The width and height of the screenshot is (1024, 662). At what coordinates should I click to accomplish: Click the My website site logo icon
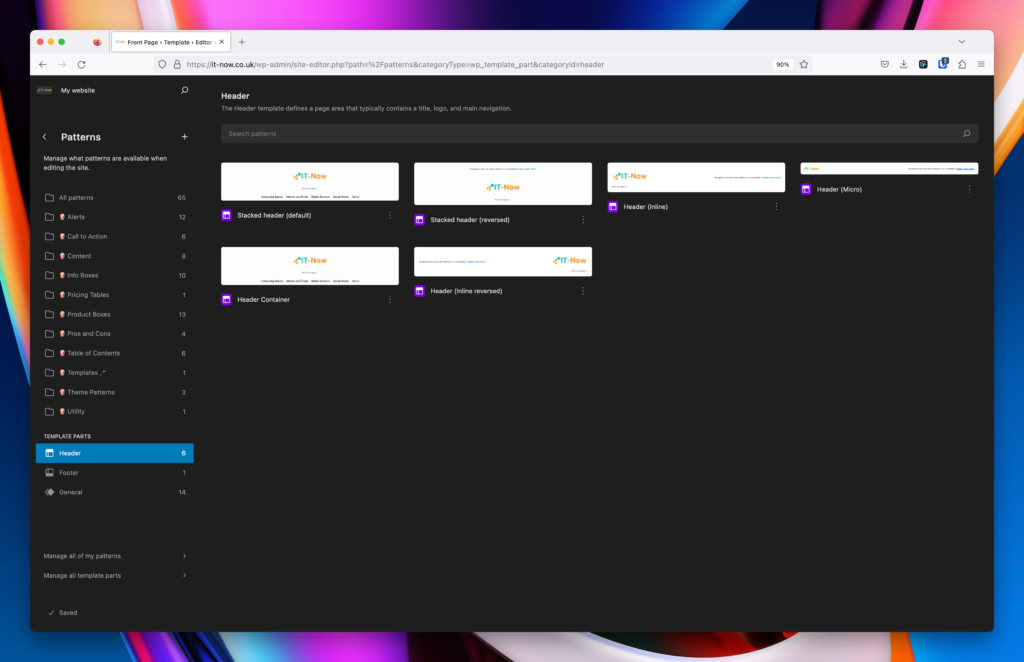point(45,90)
